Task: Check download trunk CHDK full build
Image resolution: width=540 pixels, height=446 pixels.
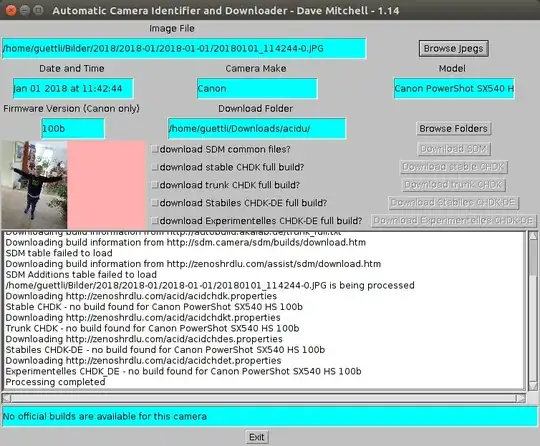Action: click(155, 185)
